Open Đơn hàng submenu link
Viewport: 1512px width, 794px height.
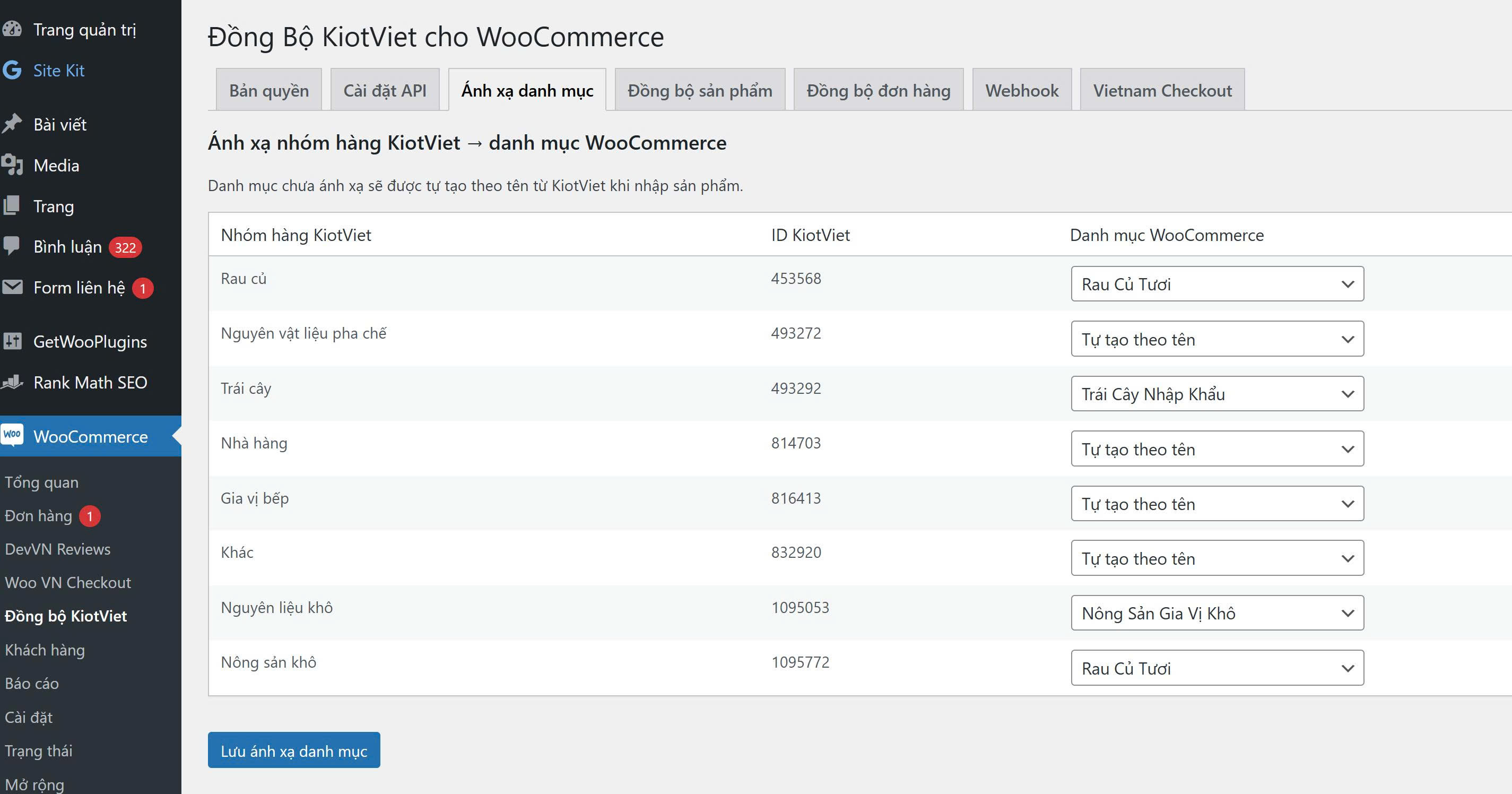click(38, 516)
